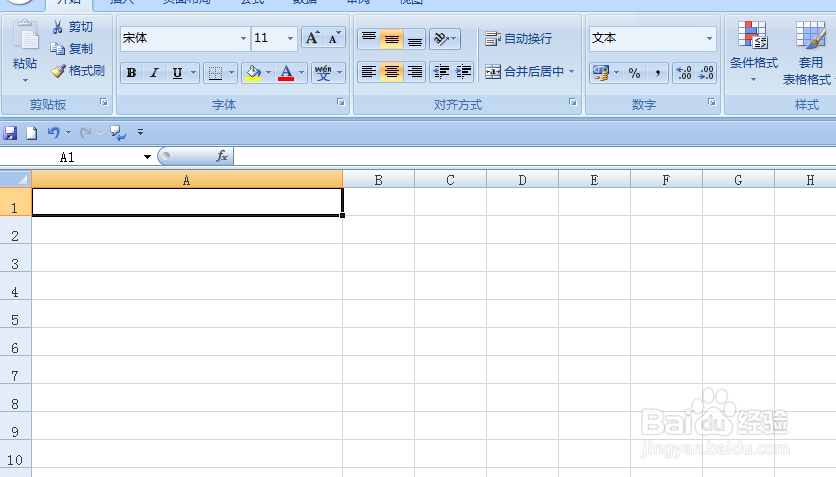This screenshot has height=477, width=836.
Task: Open the number format dropdown (文本)
Action: [709, 38]
